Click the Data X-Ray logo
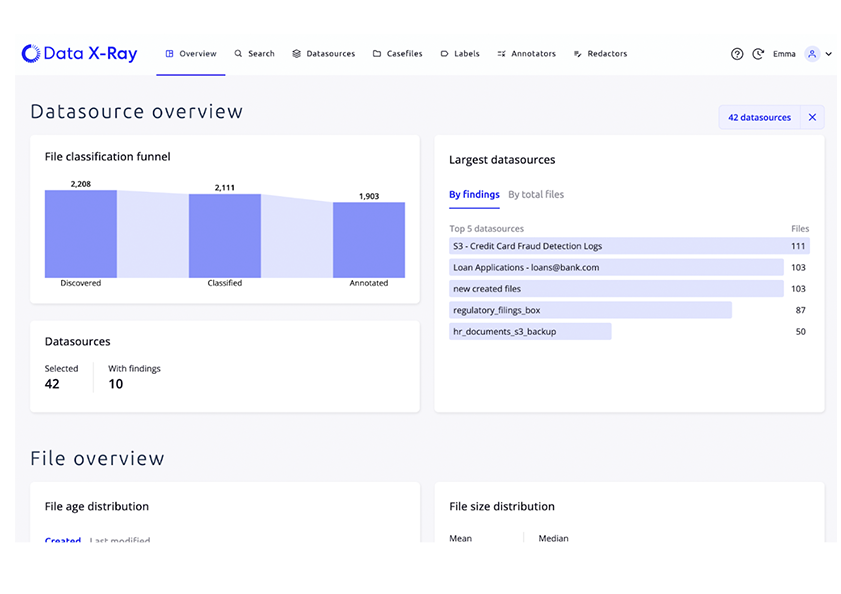Image resolution: width=841 pixels, height=594 pixels. coord(79,53)
